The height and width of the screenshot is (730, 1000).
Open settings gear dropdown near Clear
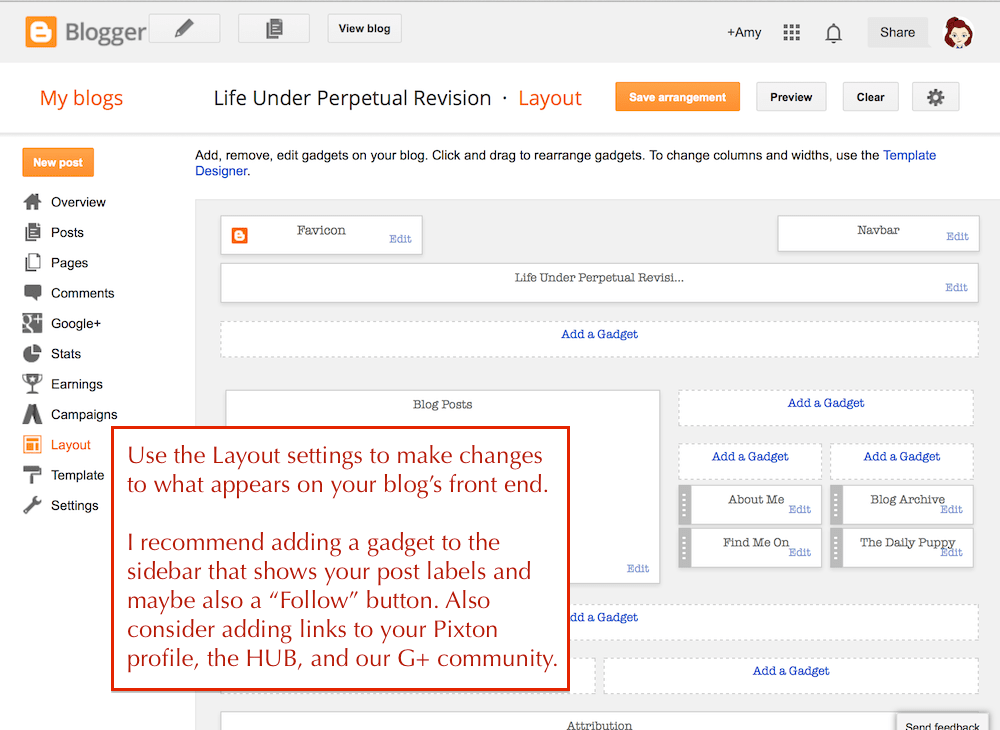click(x=936, y=97)
